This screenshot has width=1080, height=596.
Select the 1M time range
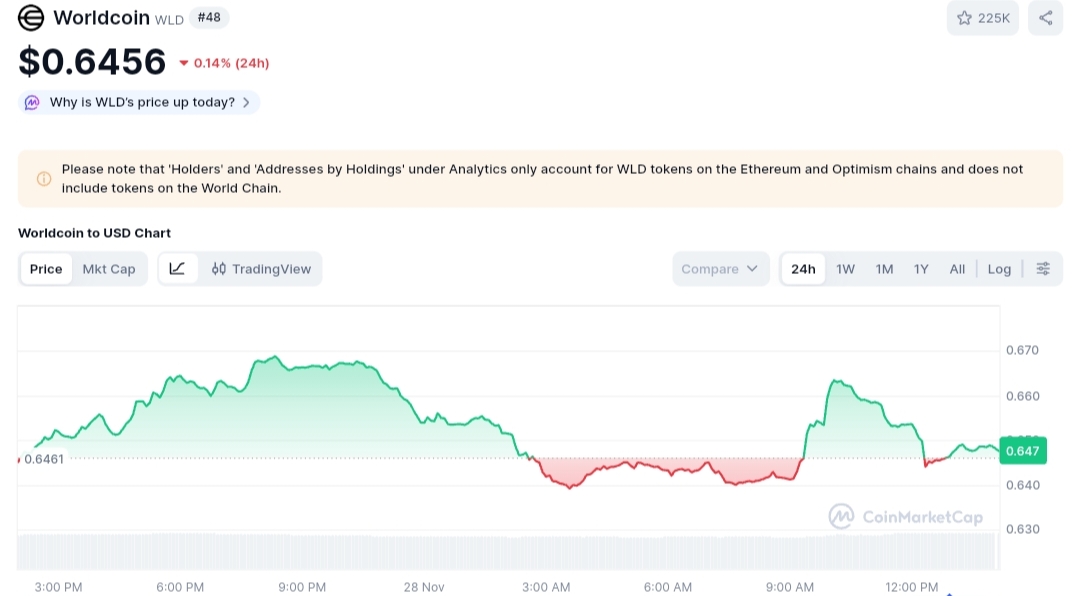pyautogui.click(x=884, y=269)
